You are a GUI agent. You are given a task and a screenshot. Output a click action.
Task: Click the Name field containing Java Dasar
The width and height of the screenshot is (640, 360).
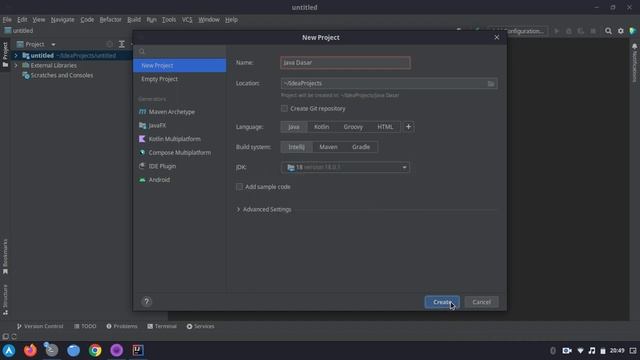coord(345,62)
